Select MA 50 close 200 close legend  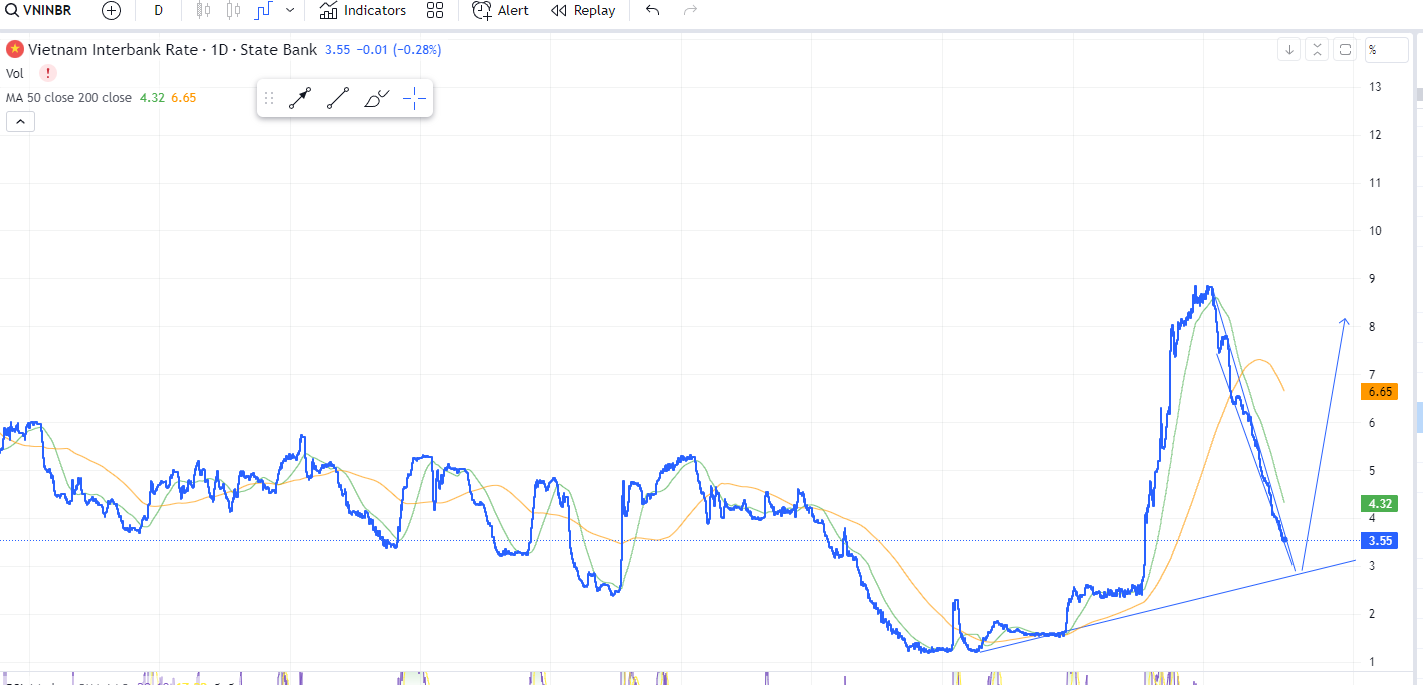click(x=69, y=98)
